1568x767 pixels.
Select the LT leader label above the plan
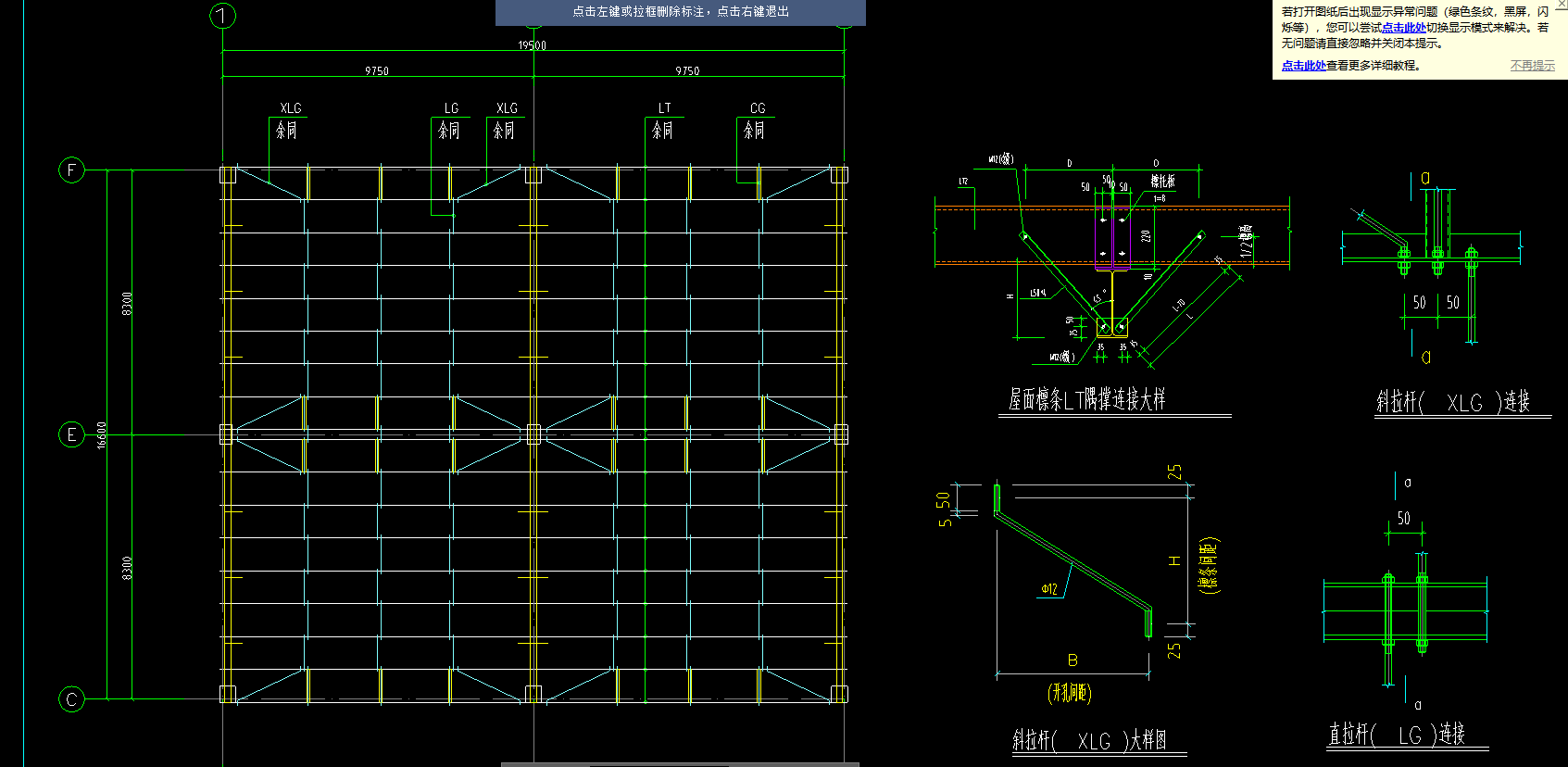coord(664,108)
